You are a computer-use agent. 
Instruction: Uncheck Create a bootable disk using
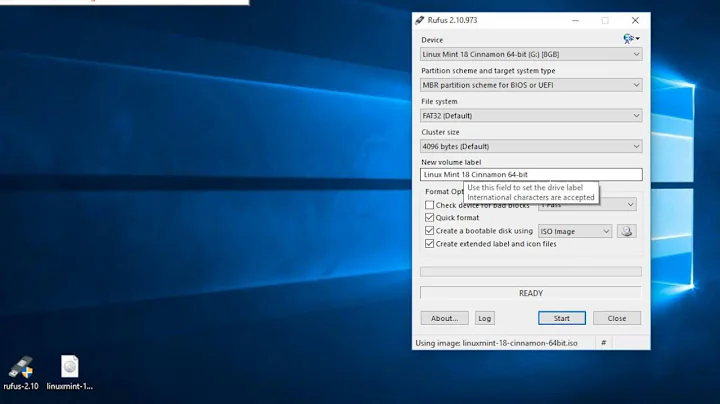click(429, 230)
